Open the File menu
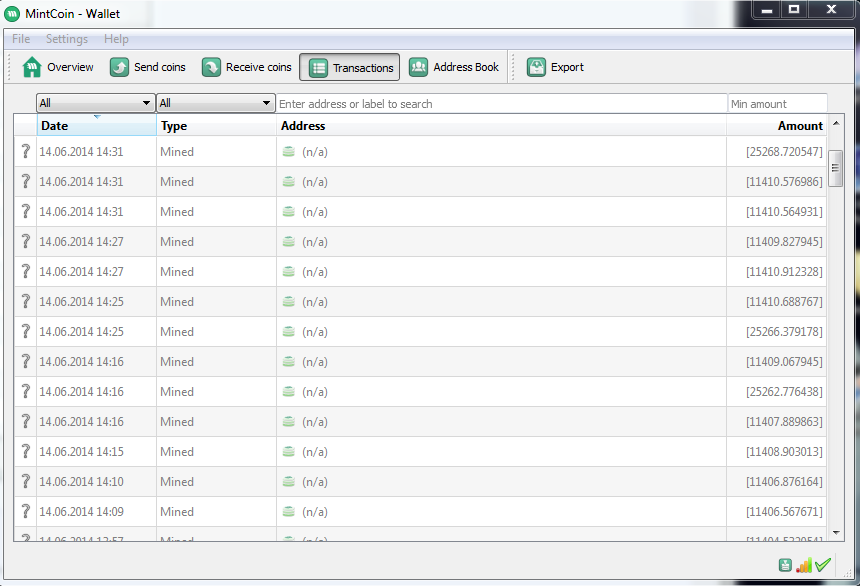This screenshot has width=860, height=586. click(x=21, y=39)
